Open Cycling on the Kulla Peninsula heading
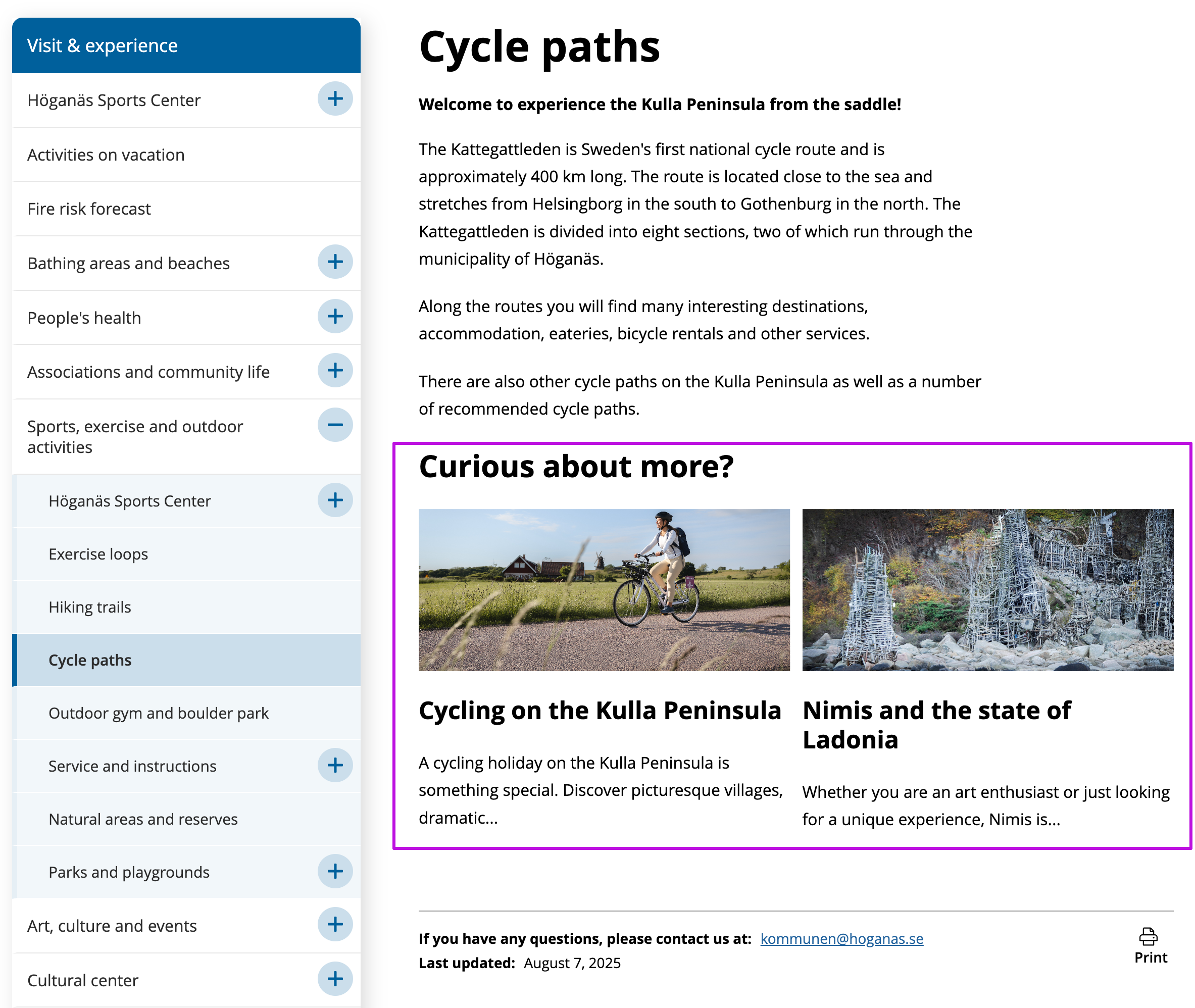The height and width of the screenshot is (1008, 1195). pyautogui.click(x=599, y=711)
